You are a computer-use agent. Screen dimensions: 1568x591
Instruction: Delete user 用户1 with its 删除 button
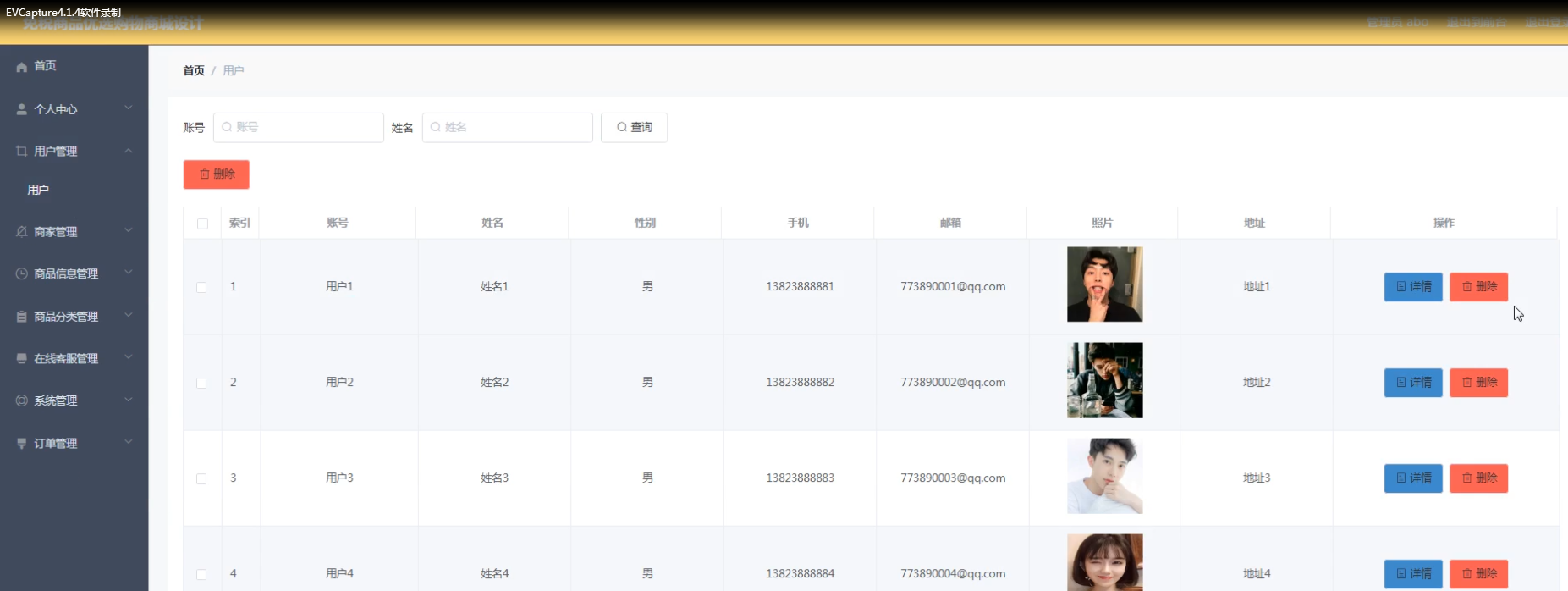pos(1479,287)
